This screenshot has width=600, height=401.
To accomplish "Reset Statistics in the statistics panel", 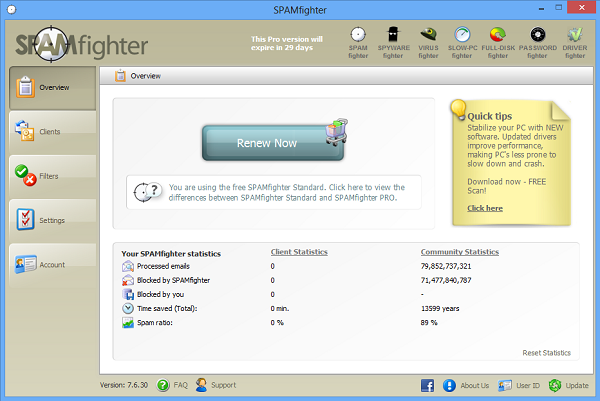I will 546,353.
